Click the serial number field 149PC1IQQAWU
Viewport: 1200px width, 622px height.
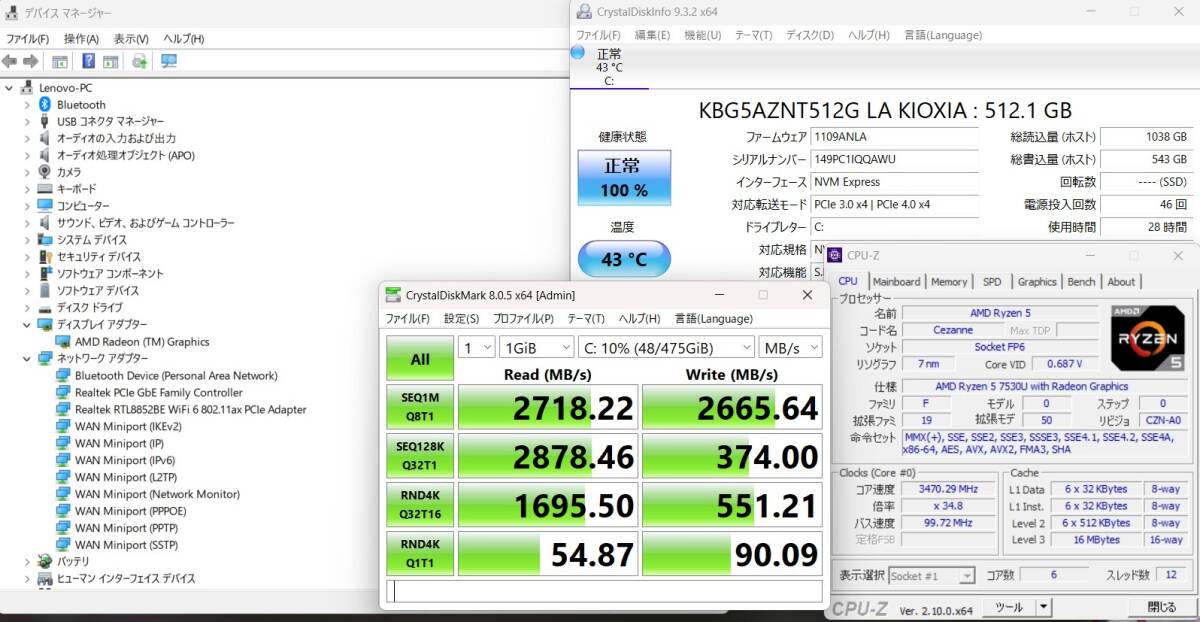(x=895, y=160)
